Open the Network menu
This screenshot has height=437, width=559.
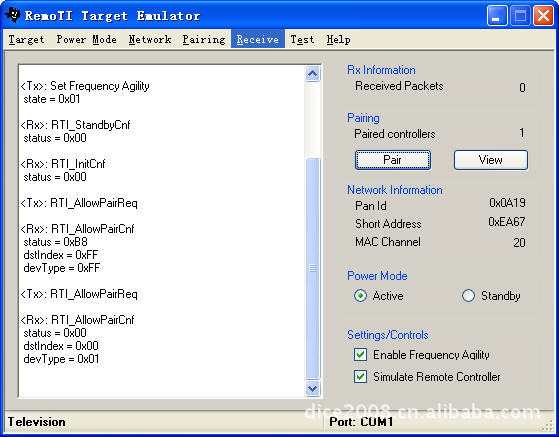tap(150, 40)
